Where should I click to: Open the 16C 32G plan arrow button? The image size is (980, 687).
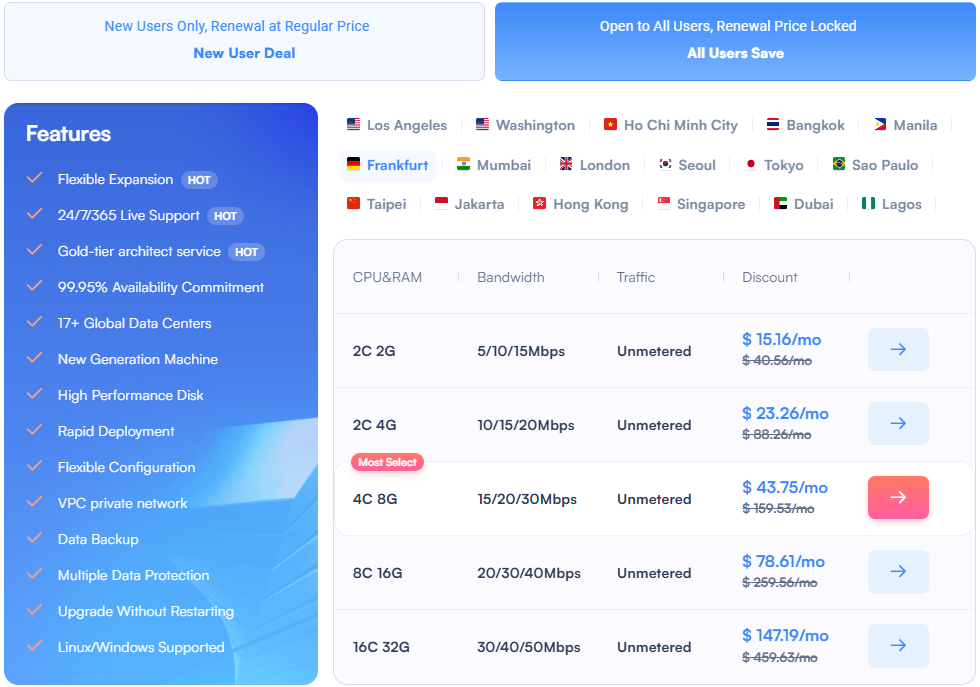click(898, 646)
